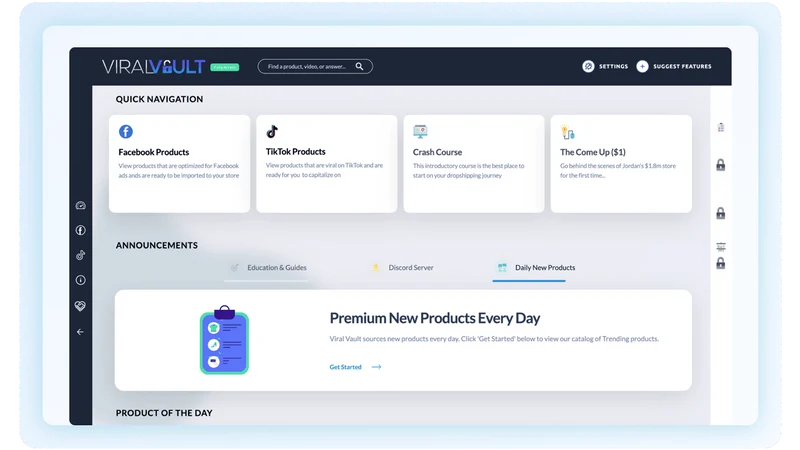Click the lightbulb icon on Come Up card
This screenshot has width=800, height=450.
(x=567, y=132)
